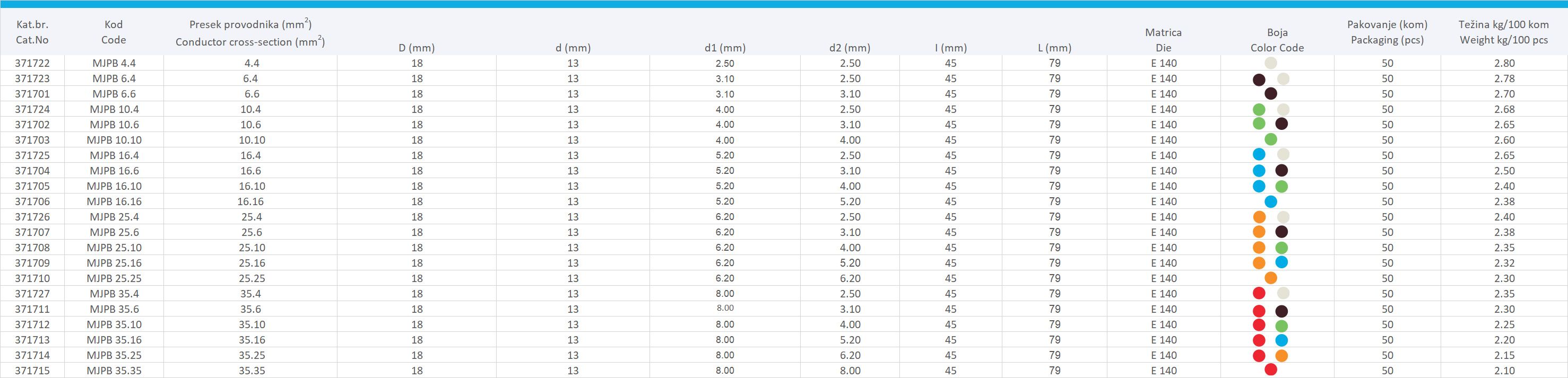Screen dimensions: 1568x378
Task: Click the code cell MJPB 16.10
Action: (x=114, y=186)
